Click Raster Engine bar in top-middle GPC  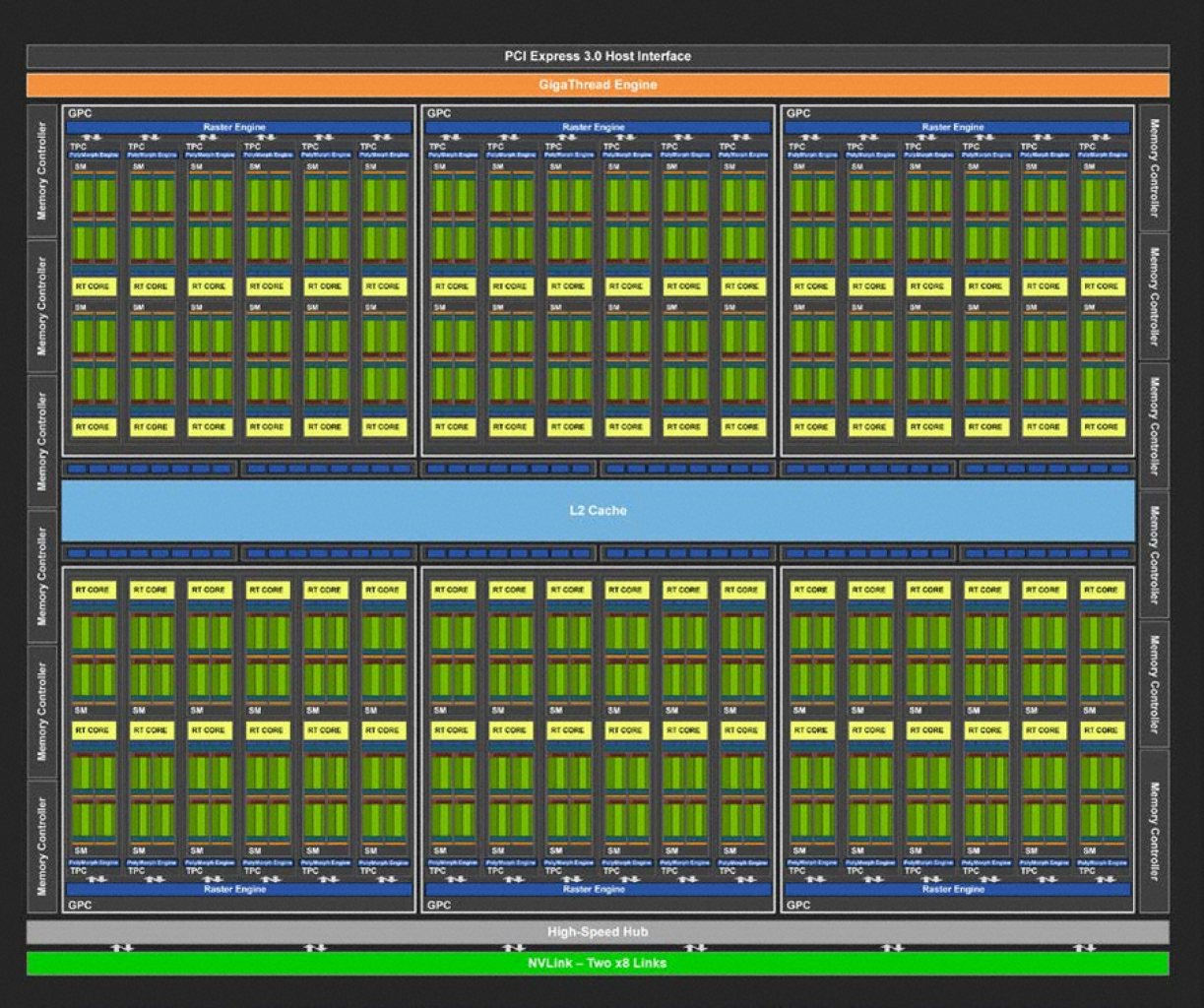pos(598,127)
